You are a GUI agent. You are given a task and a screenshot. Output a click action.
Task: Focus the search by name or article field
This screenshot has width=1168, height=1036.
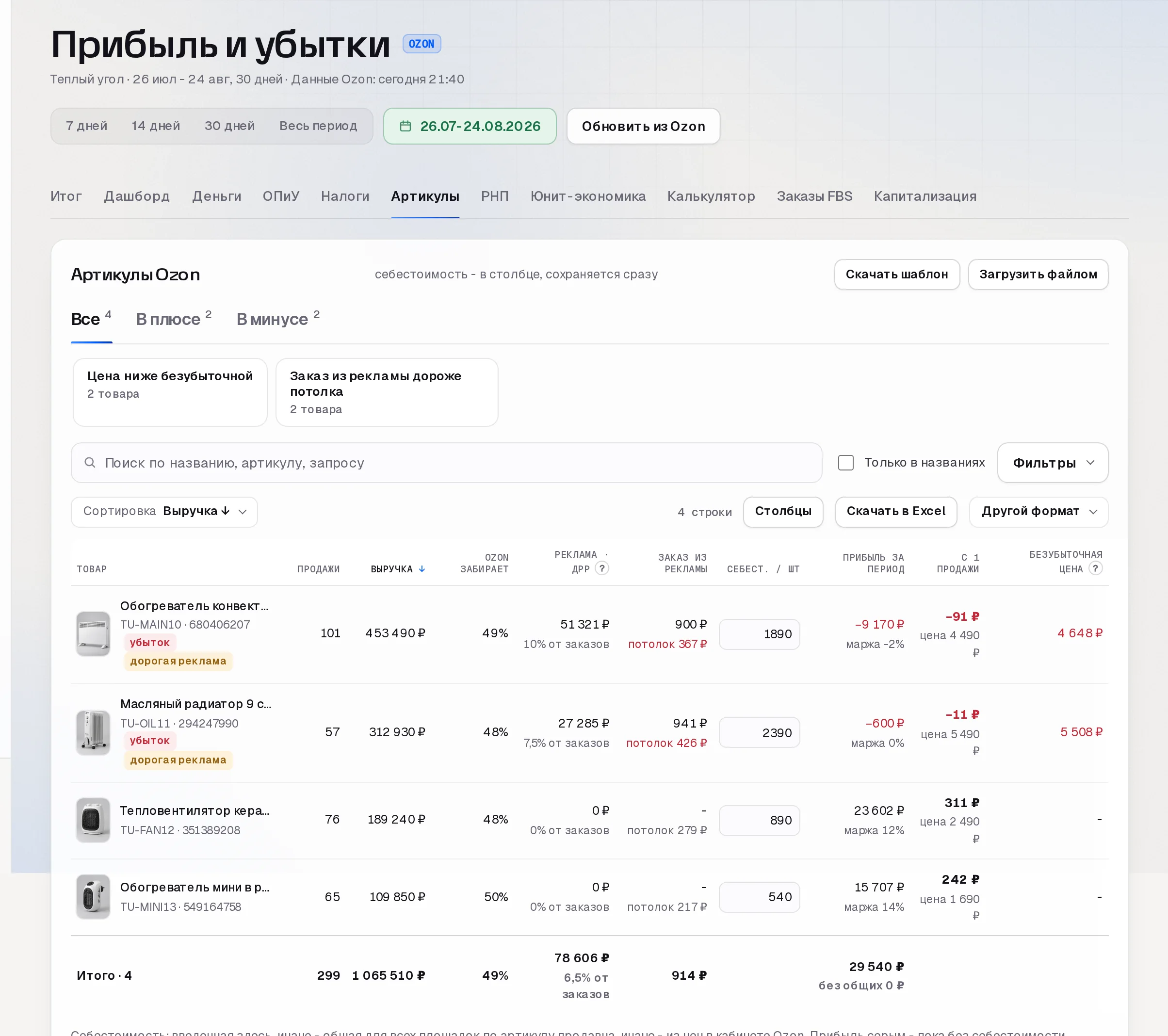pyautogui.click(x=446, y=463)
